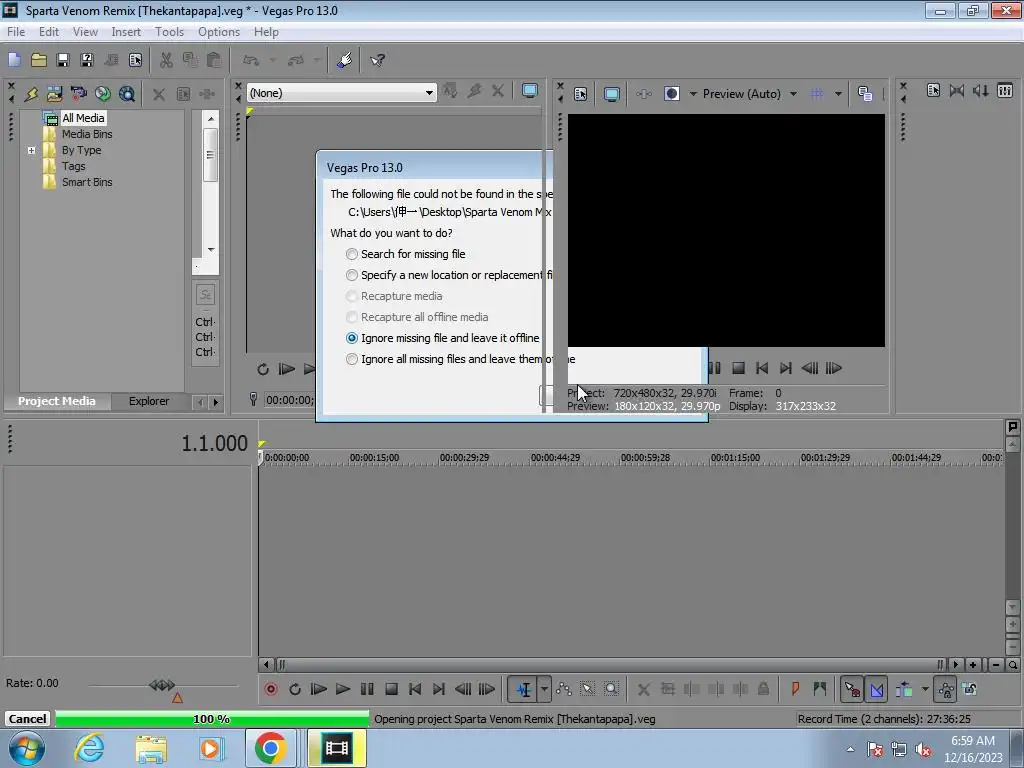Toggle Automatic Crossfades icon
The image size is (1024, 768).
pyautogui.click(x=877, y=689)
